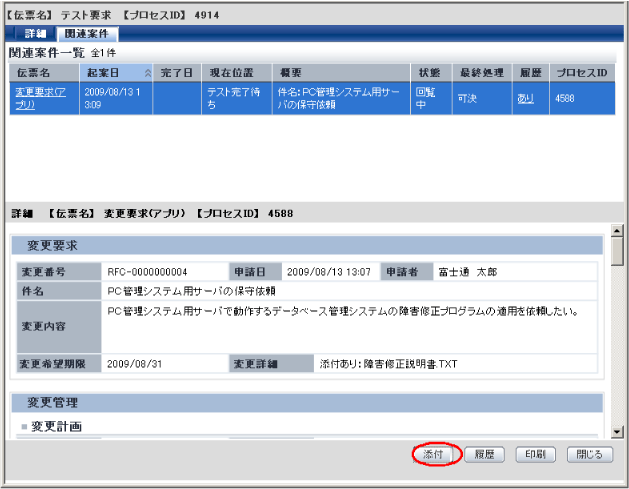The height and width of the screenshot is (489, 629).
Task: Click the scrollbar down arrow
Action: point(617,432)
